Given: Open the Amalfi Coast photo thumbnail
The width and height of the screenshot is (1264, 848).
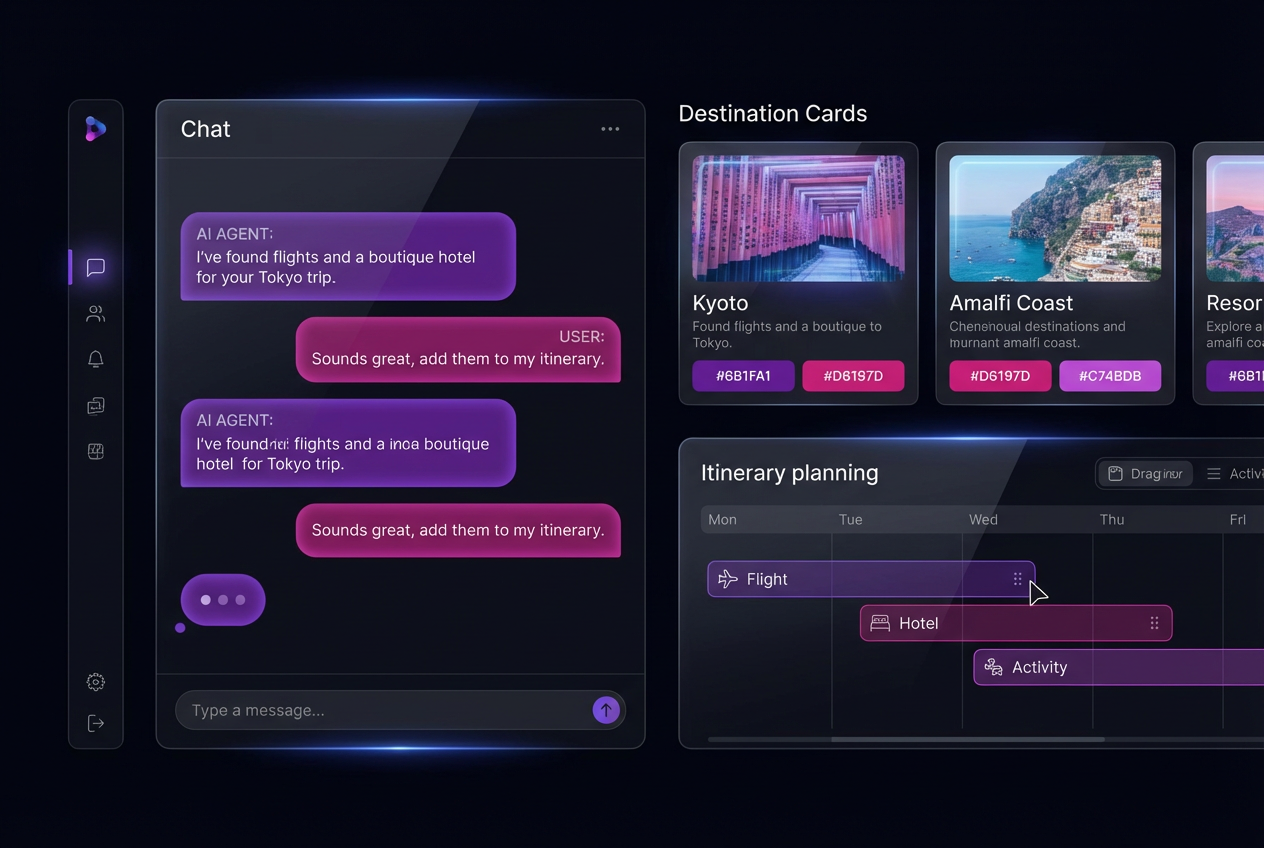Looking at the screenshot, I should tap(1055, 218).
